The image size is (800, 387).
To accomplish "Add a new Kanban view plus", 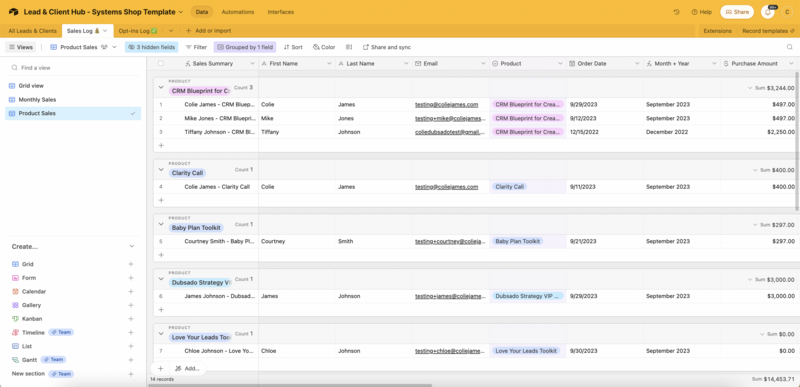I will click(131, 319).
